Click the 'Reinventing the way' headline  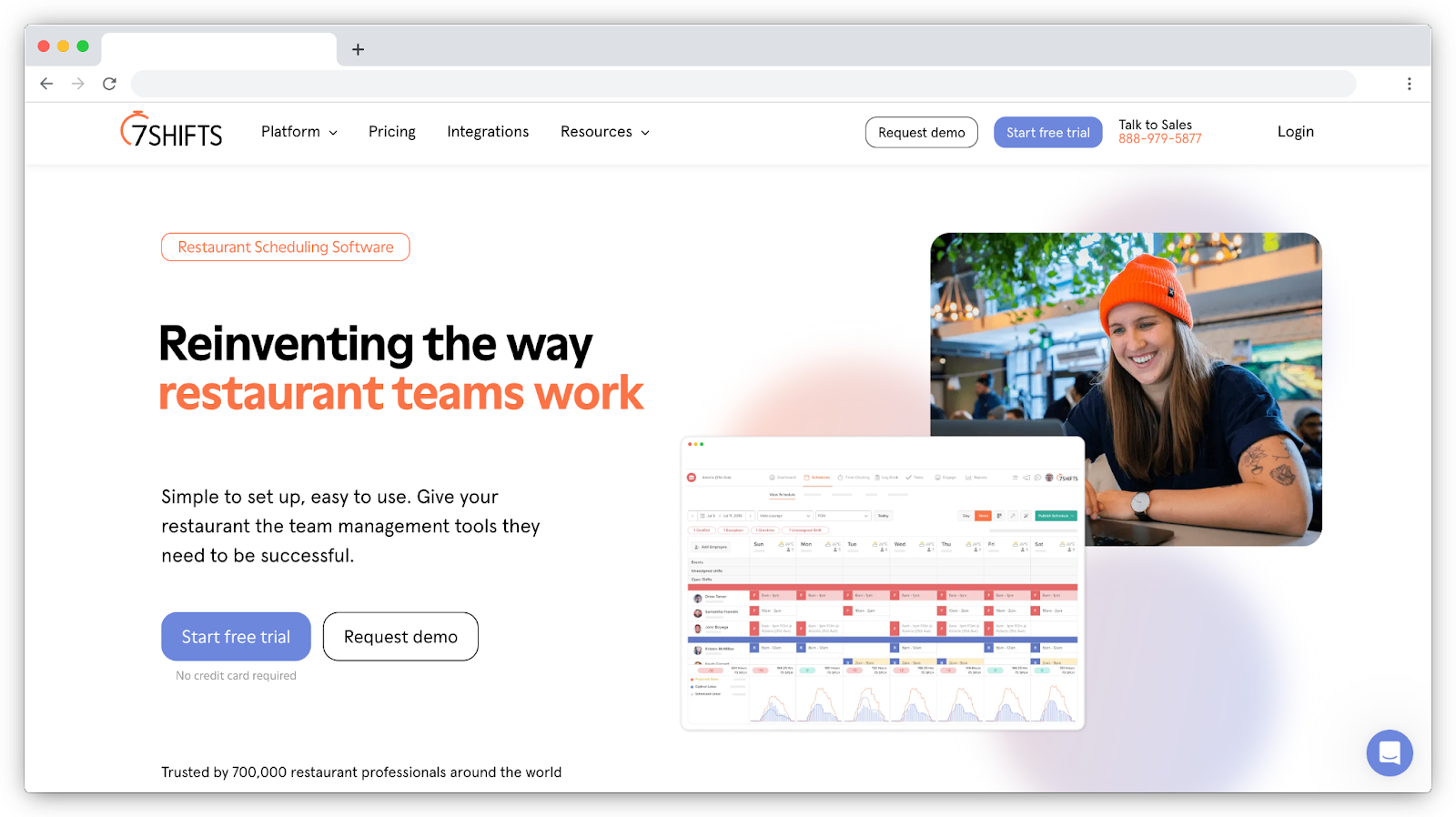[x=375, y=345]
